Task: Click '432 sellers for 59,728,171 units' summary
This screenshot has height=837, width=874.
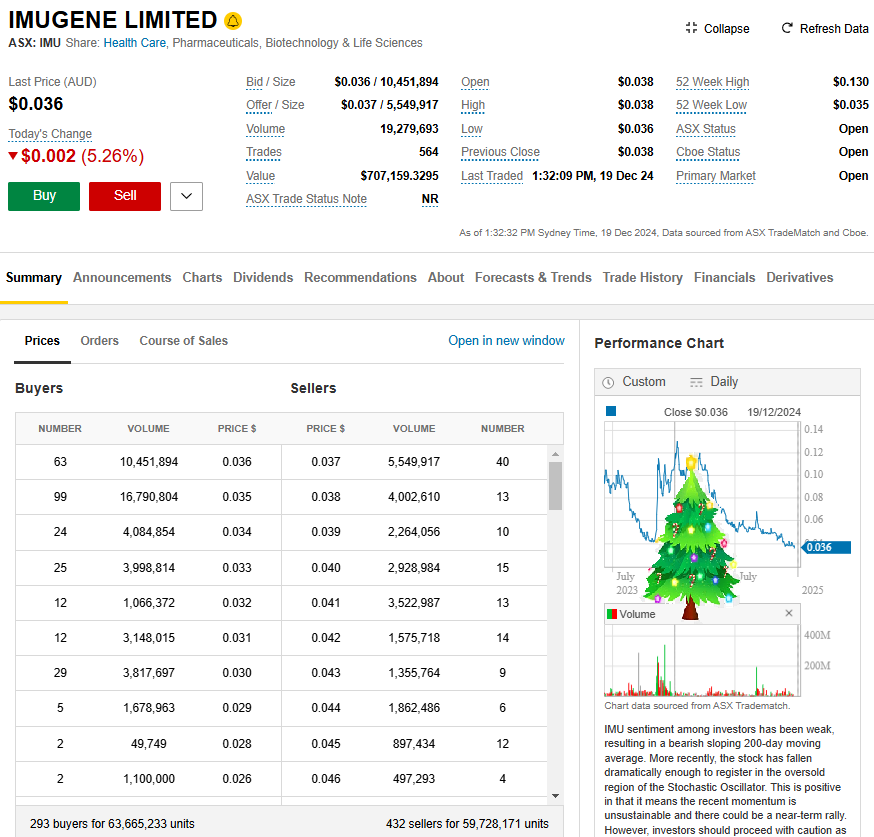Action: tap(467, 824)
